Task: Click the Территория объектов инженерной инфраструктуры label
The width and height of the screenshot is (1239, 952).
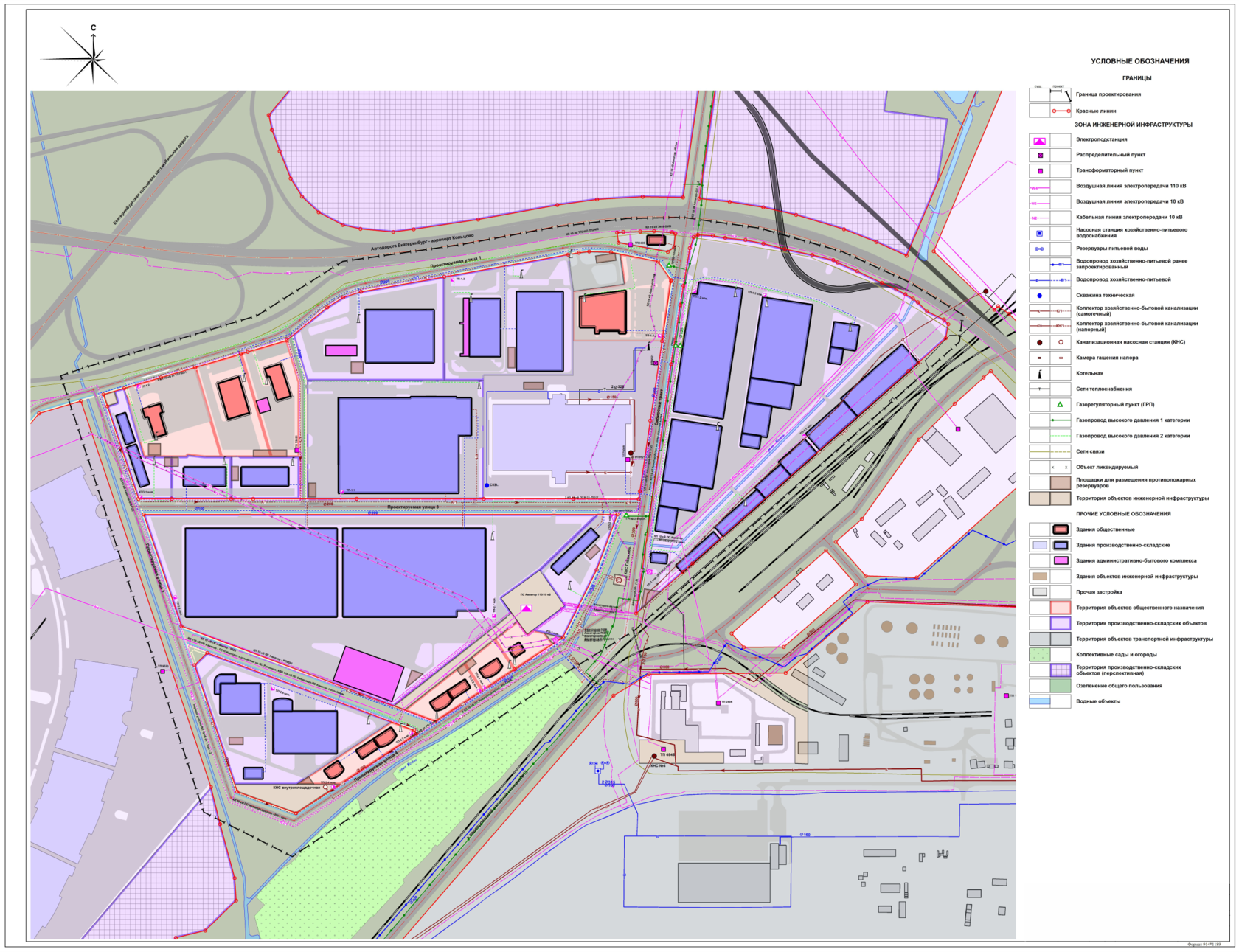Action: pyautogui.click(x=1142, y=498)
